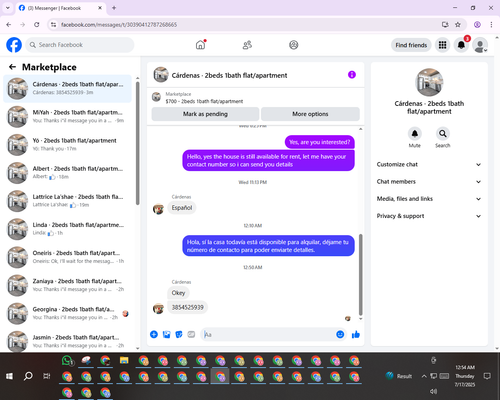Click the chat header listing thumbnail

click(x=161, y=75)
